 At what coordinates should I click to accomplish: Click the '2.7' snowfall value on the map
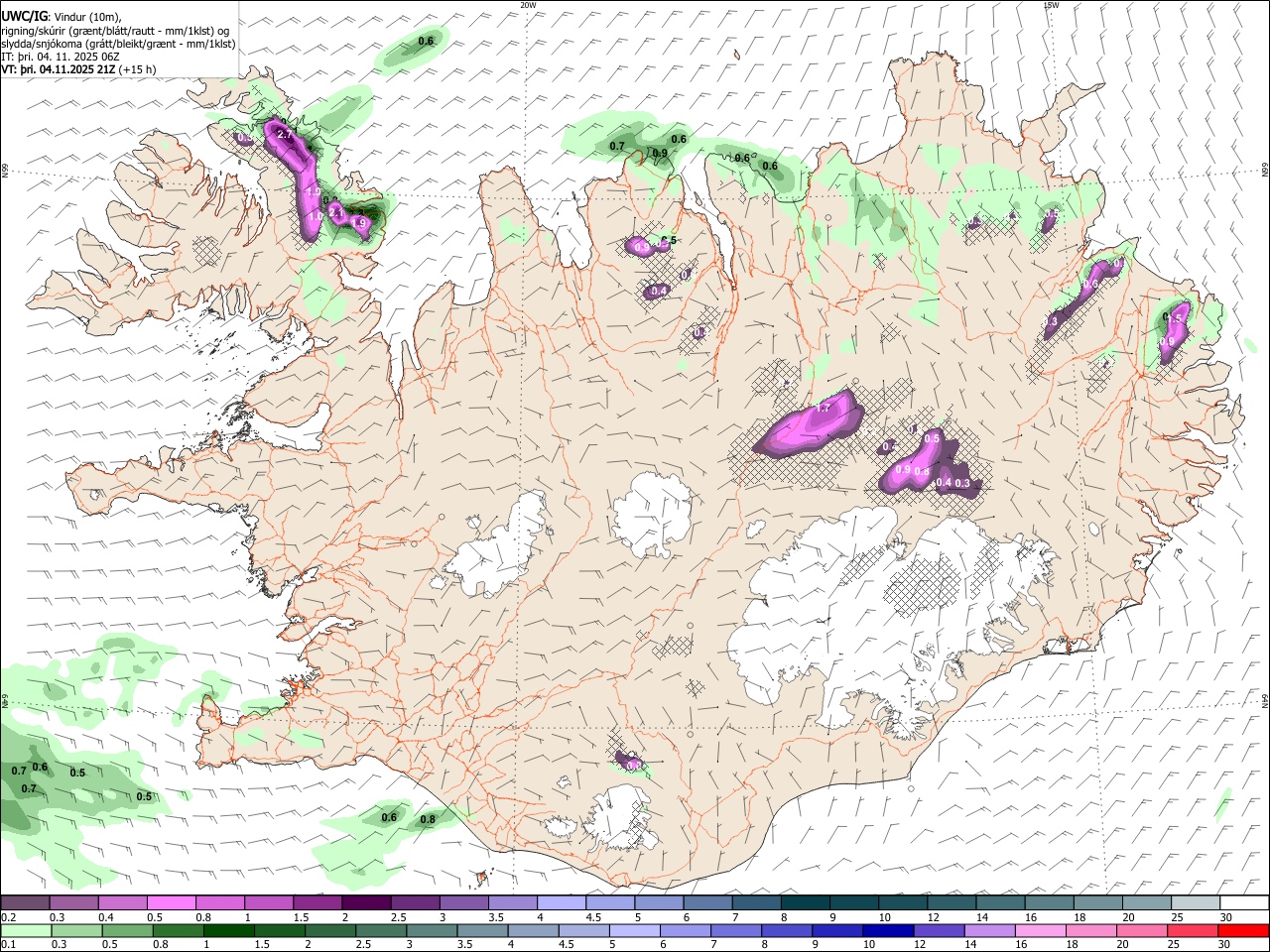284,133
